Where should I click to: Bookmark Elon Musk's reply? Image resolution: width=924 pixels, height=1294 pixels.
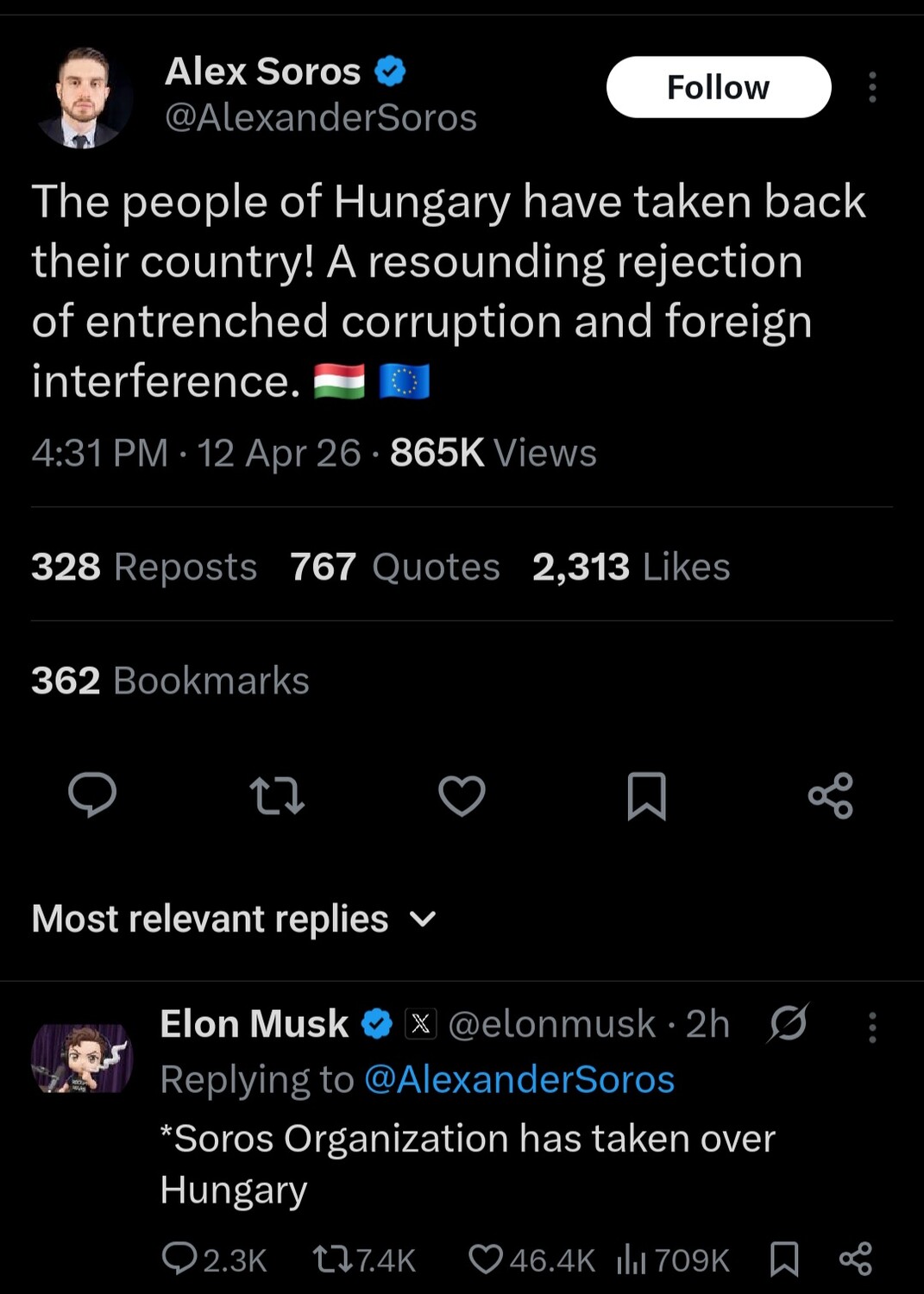(784, 1259)
